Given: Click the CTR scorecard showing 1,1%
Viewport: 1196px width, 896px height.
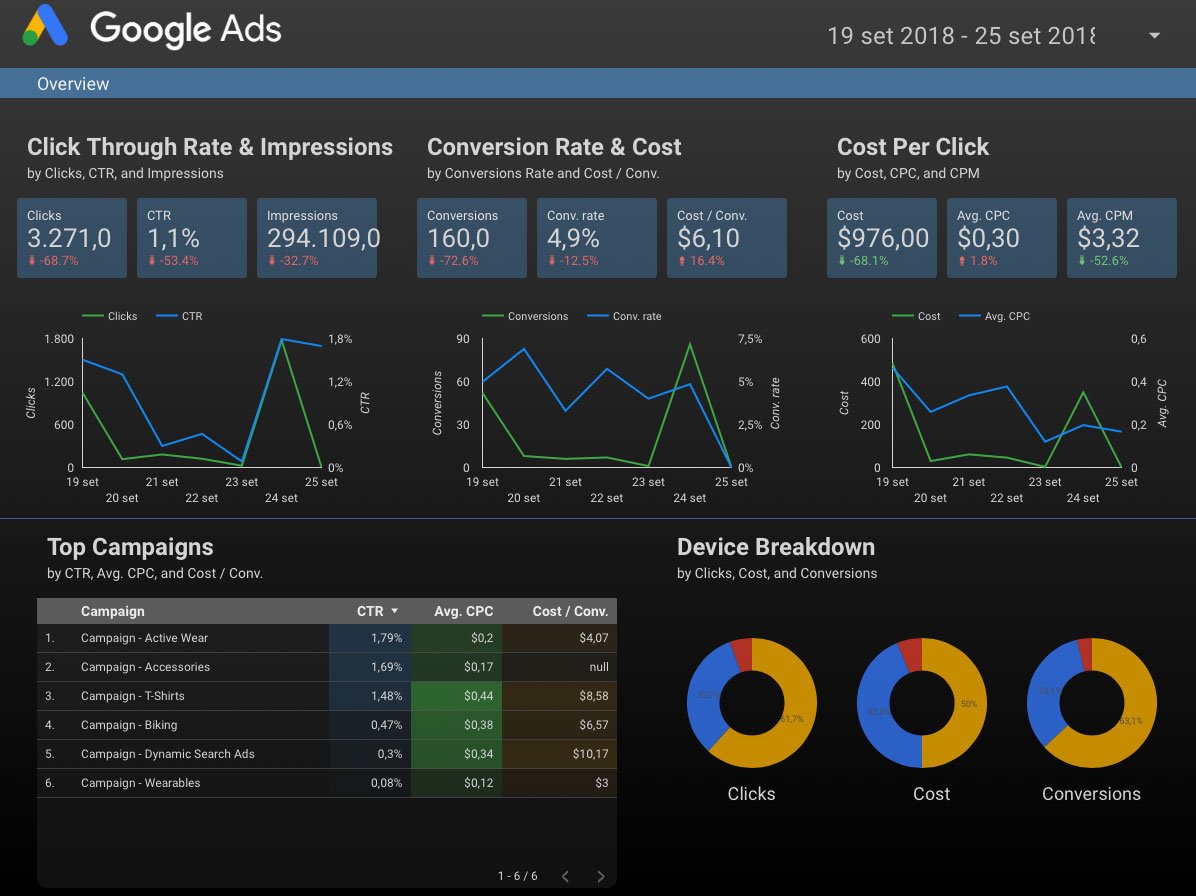Looking at the screenshot, I should (x=191, y=238).
